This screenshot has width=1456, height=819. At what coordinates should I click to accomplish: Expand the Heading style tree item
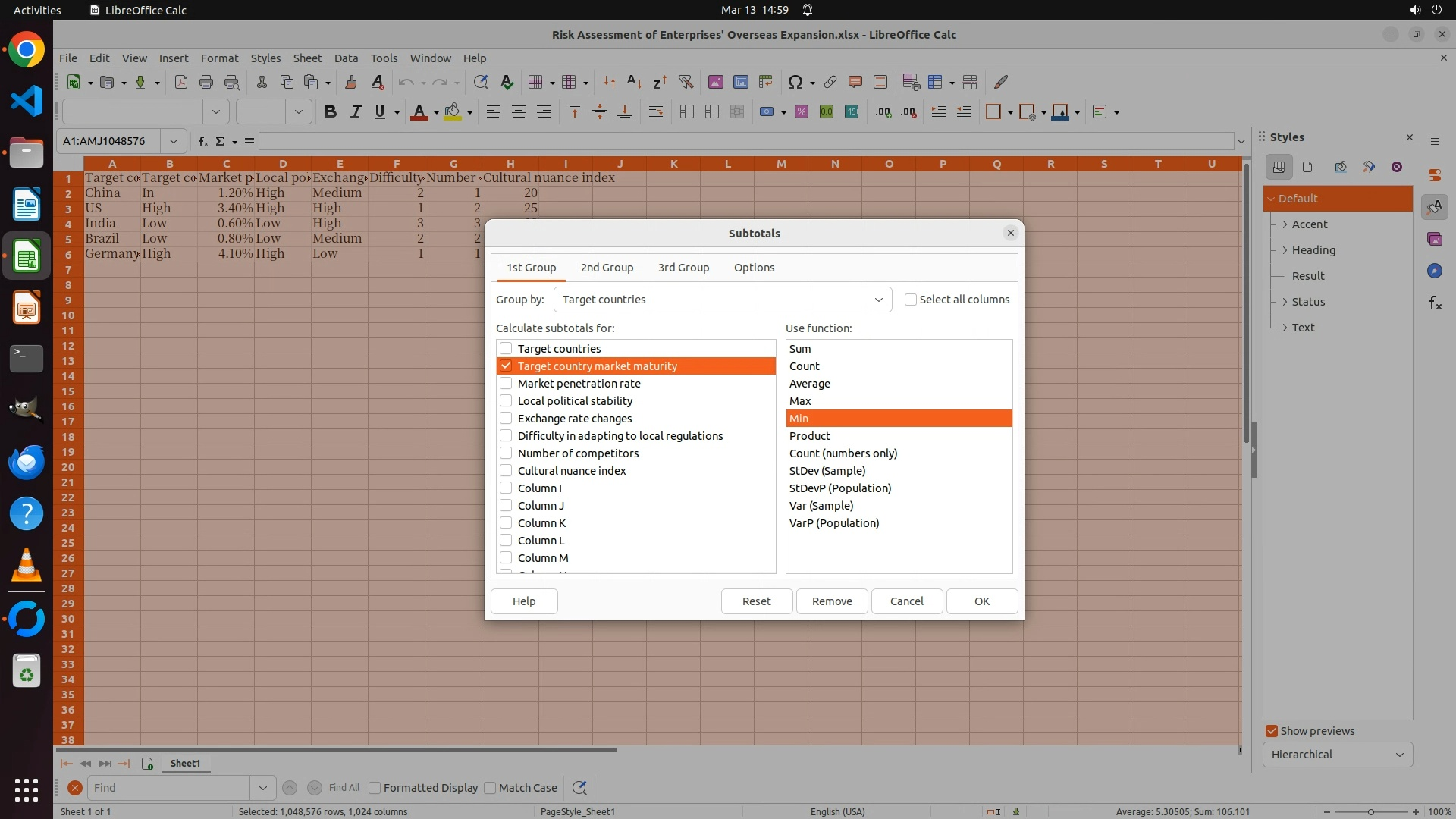point(1285,250)
